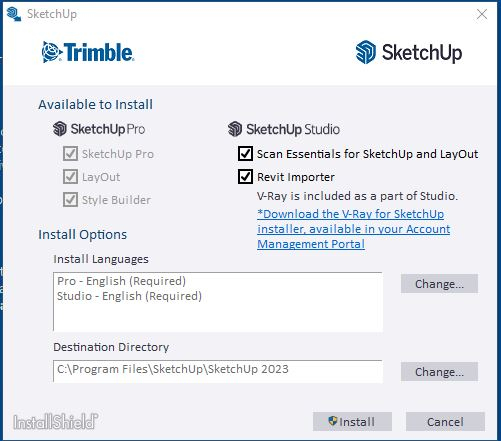The width and height of the screenshot is (501, 441).
Task: Click the greyed Style Builder checkbox
Action: [70, 200]
